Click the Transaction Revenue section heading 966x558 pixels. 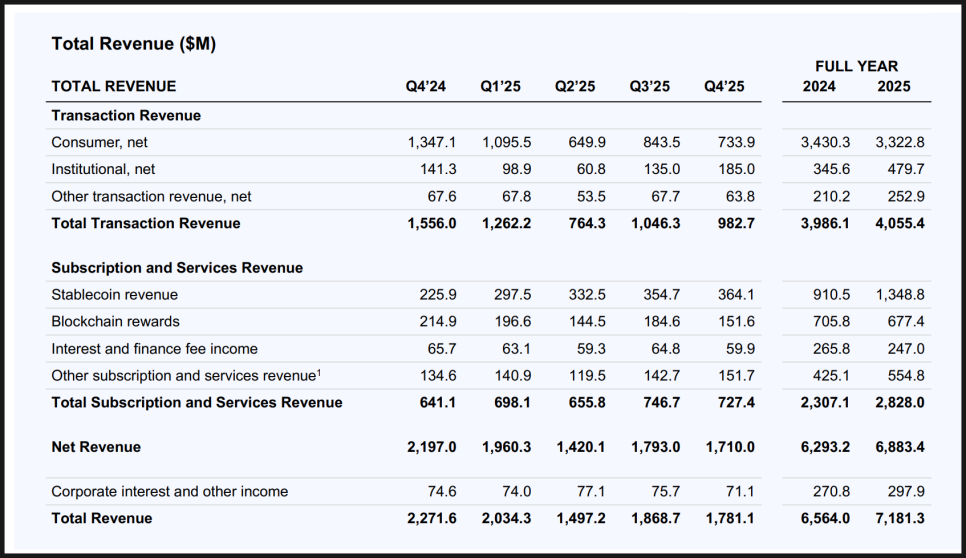click(x=126, y=116)
